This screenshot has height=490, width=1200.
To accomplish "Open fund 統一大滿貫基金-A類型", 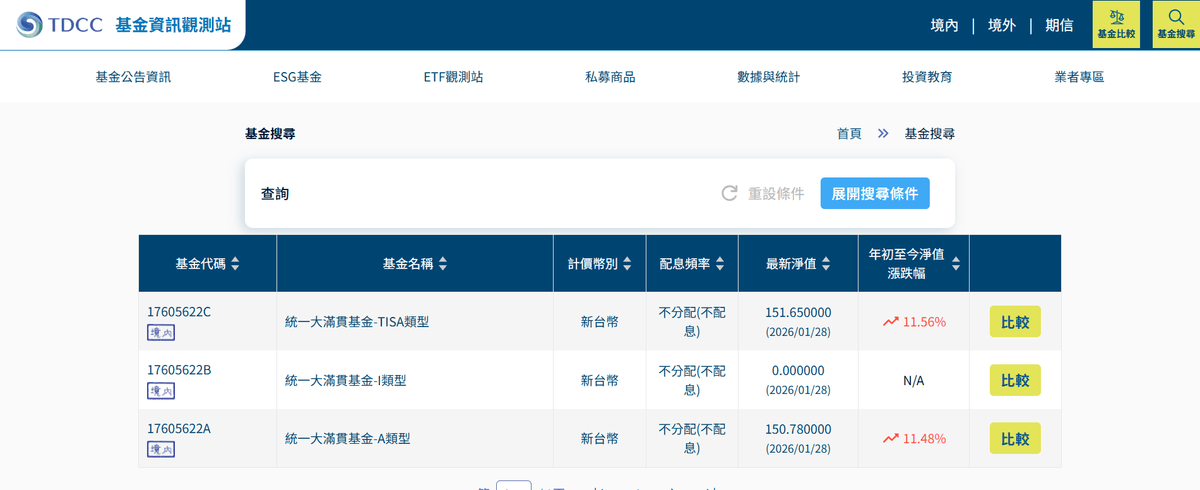I will point(348,438).
